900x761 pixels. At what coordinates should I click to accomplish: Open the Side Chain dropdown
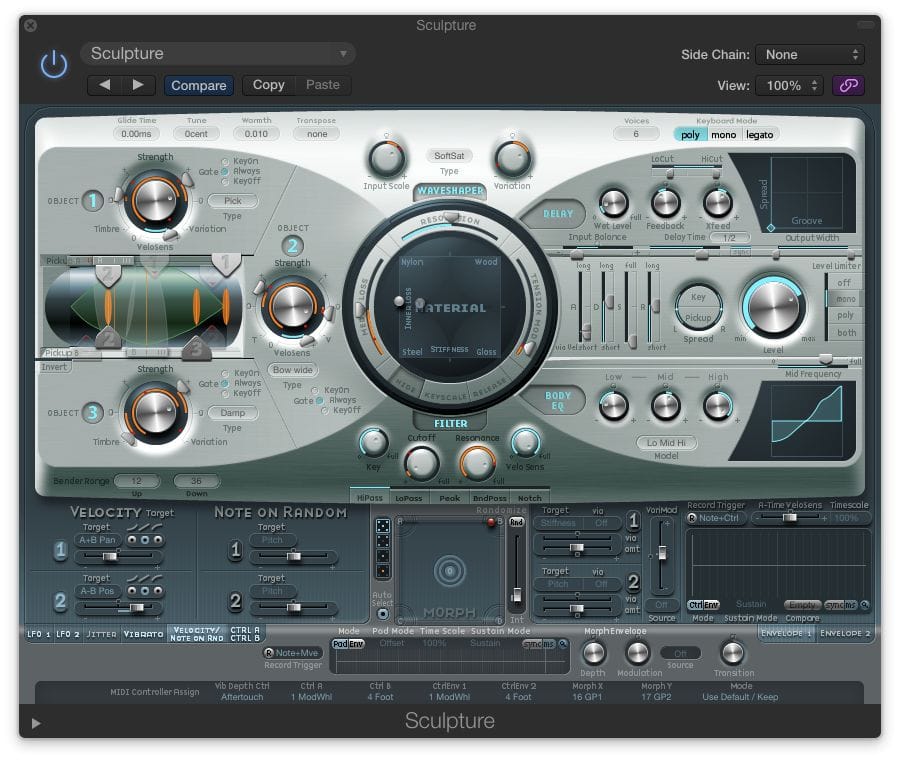[809, 55]
